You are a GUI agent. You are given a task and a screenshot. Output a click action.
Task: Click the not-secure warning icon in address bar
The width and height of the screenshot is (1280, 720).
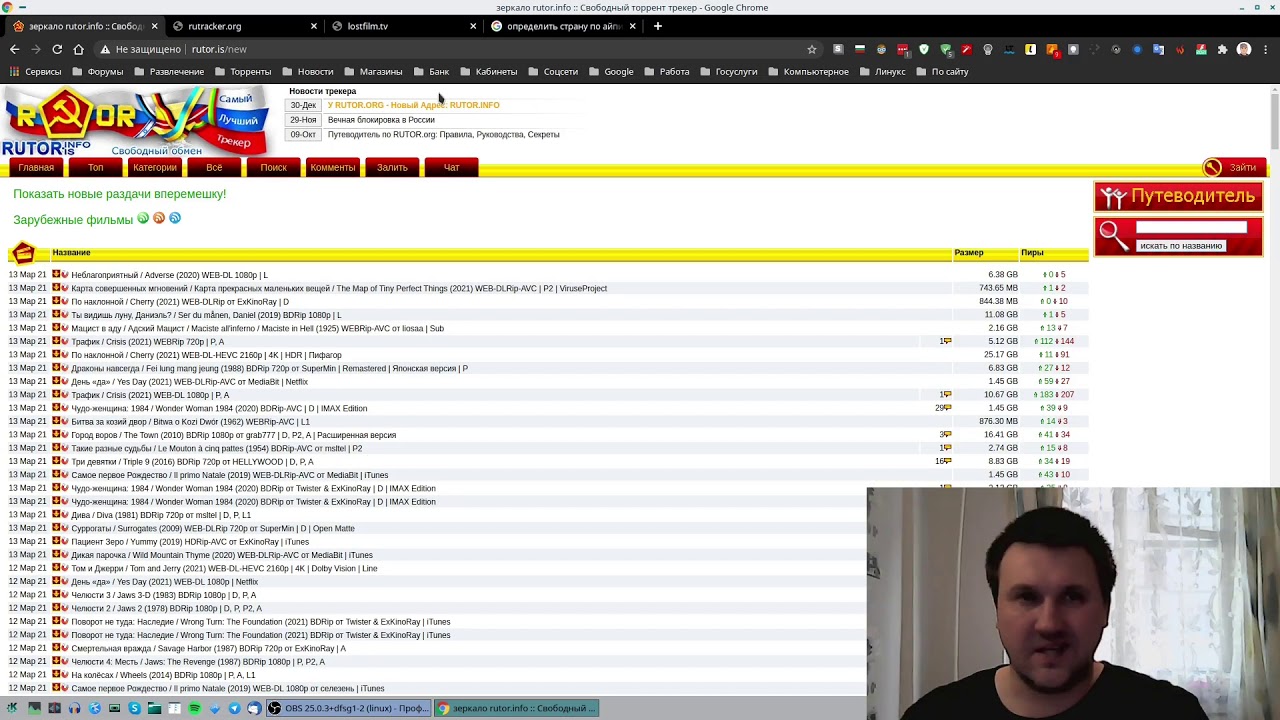coord(105,49)
